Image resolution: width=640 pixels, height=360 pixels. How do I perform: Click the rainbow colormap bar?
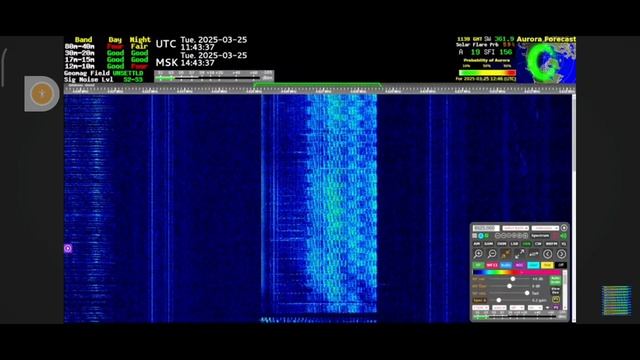(516, 272)
